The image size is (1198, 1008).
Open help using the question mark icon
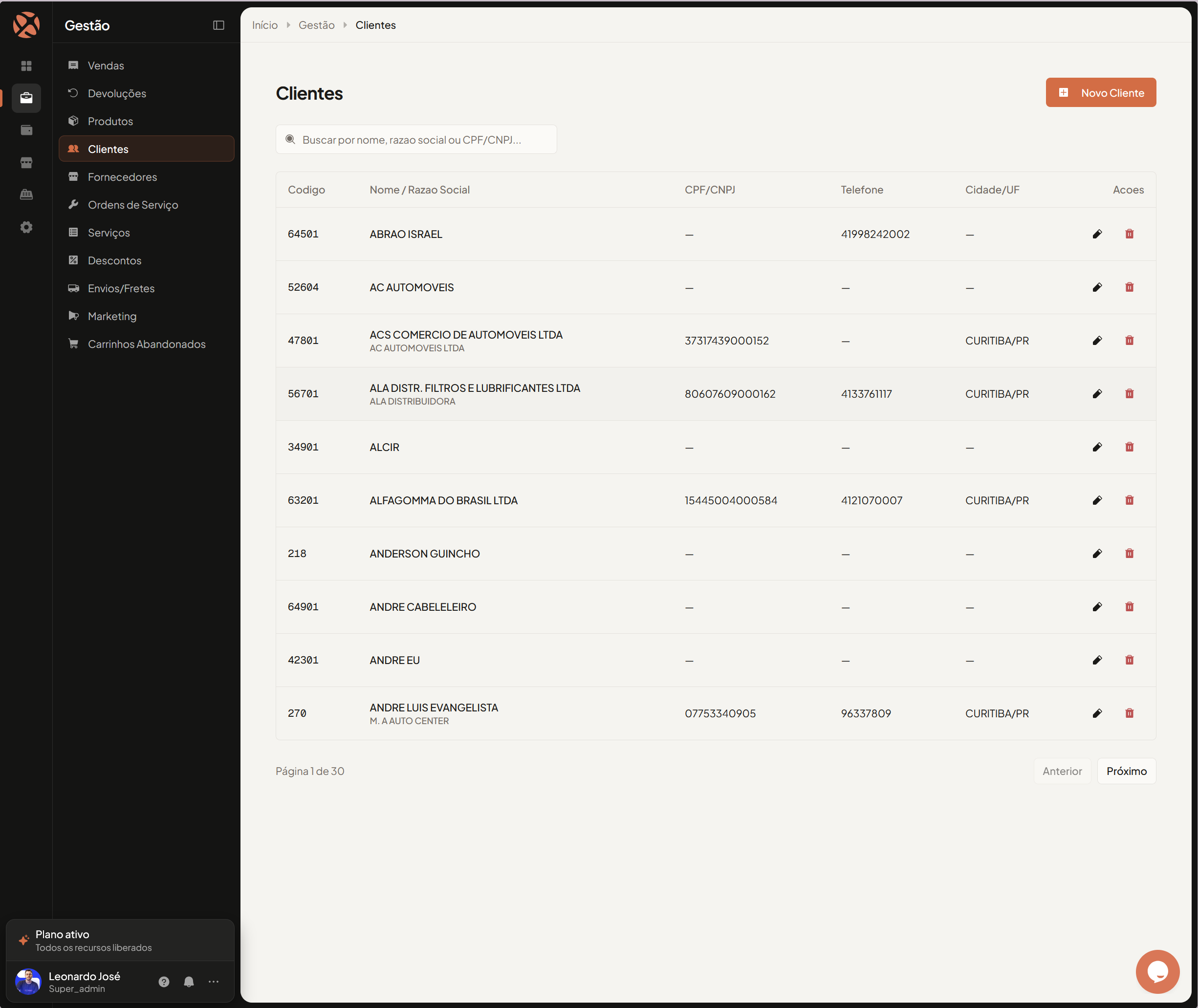163,982
